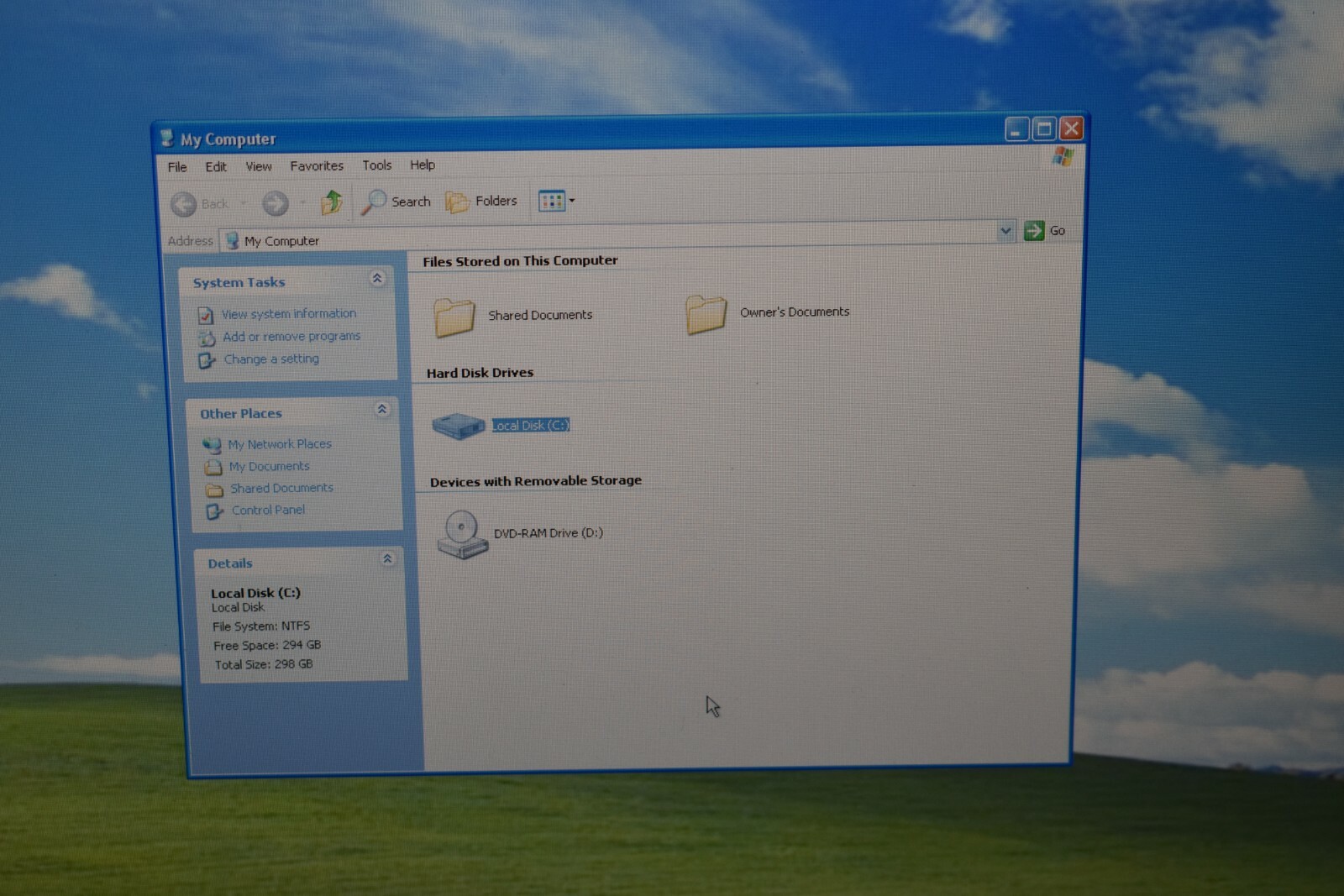Click View system information link
Viewport: 1344px width, 896px height.
click(289, 313)
